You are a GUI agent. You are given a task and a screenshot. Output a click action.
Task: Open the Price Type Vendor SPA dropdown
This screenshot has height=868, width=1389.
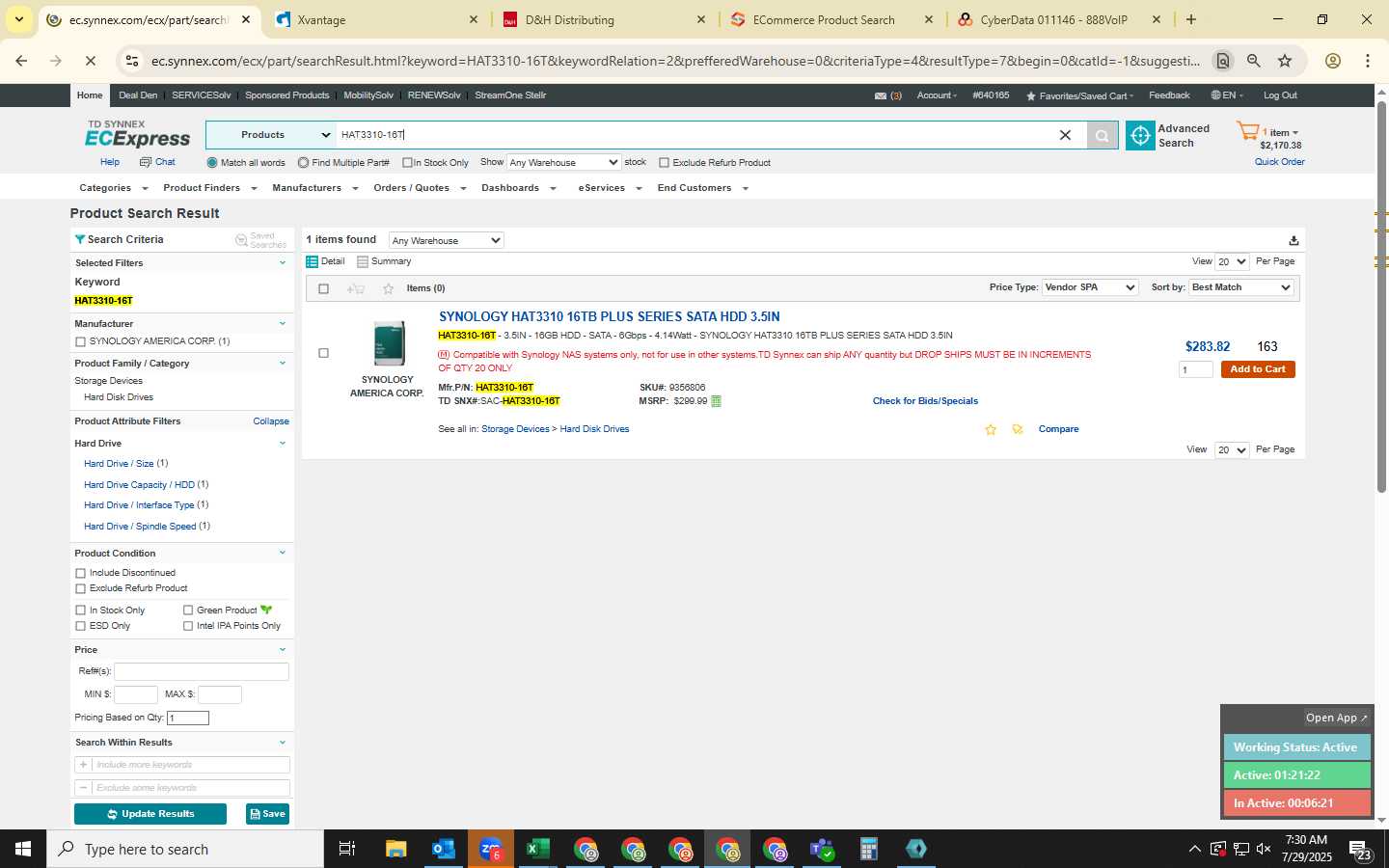click(x=1090, y=287)
